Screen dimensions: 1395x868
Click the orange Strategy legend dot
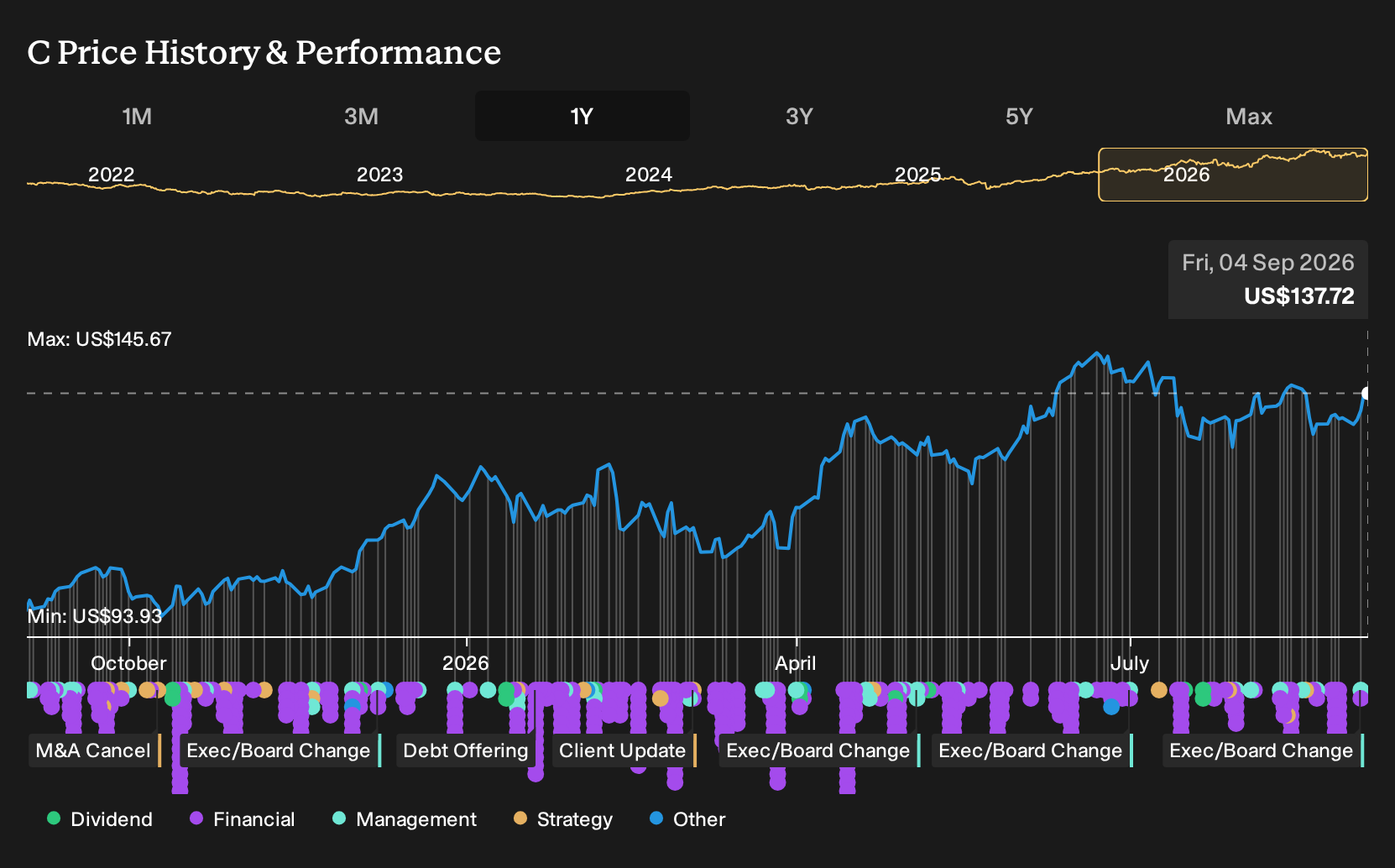520,818
